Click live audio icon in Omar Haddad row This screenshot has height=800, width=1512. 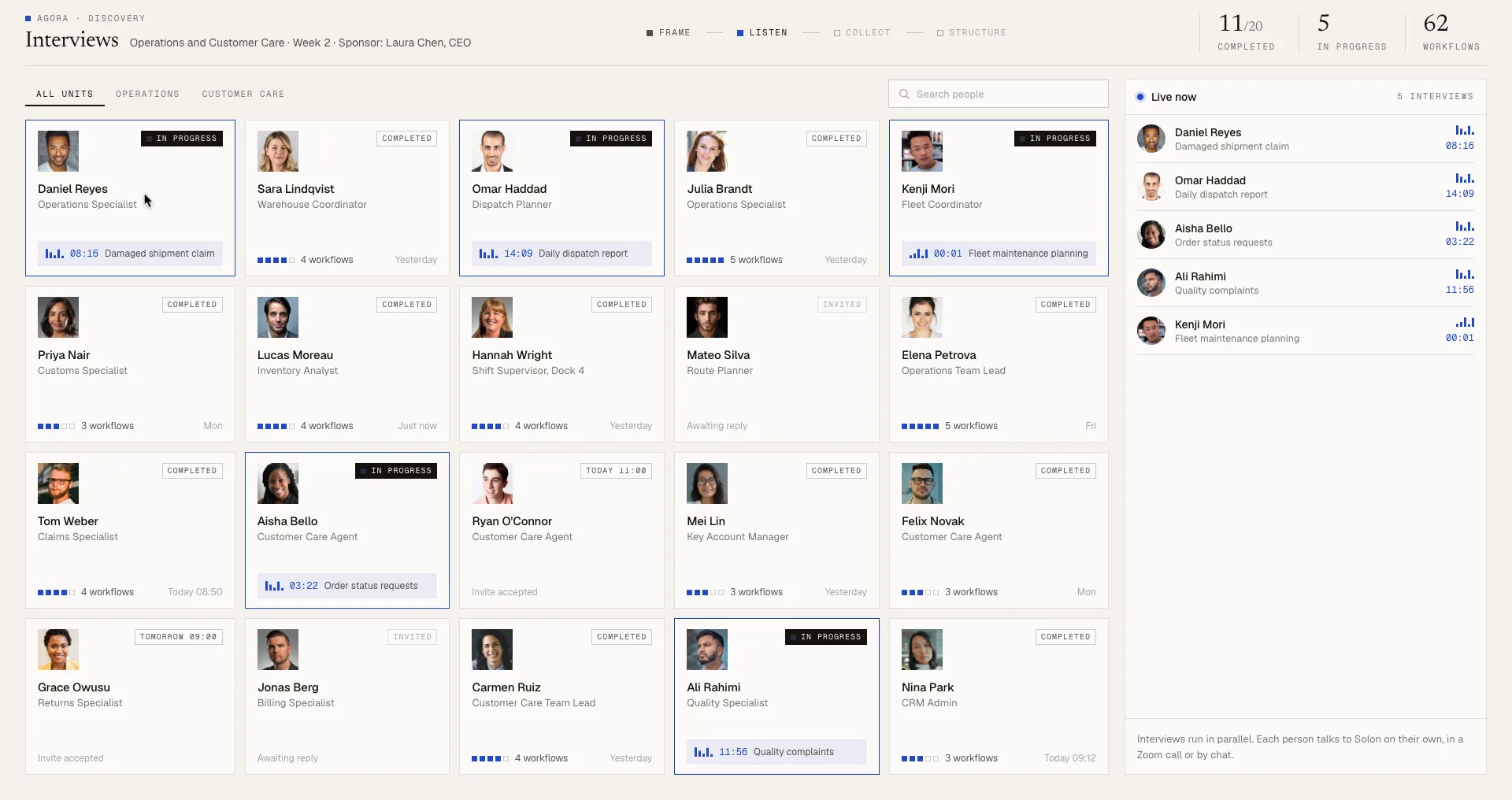pos(1465,179)
